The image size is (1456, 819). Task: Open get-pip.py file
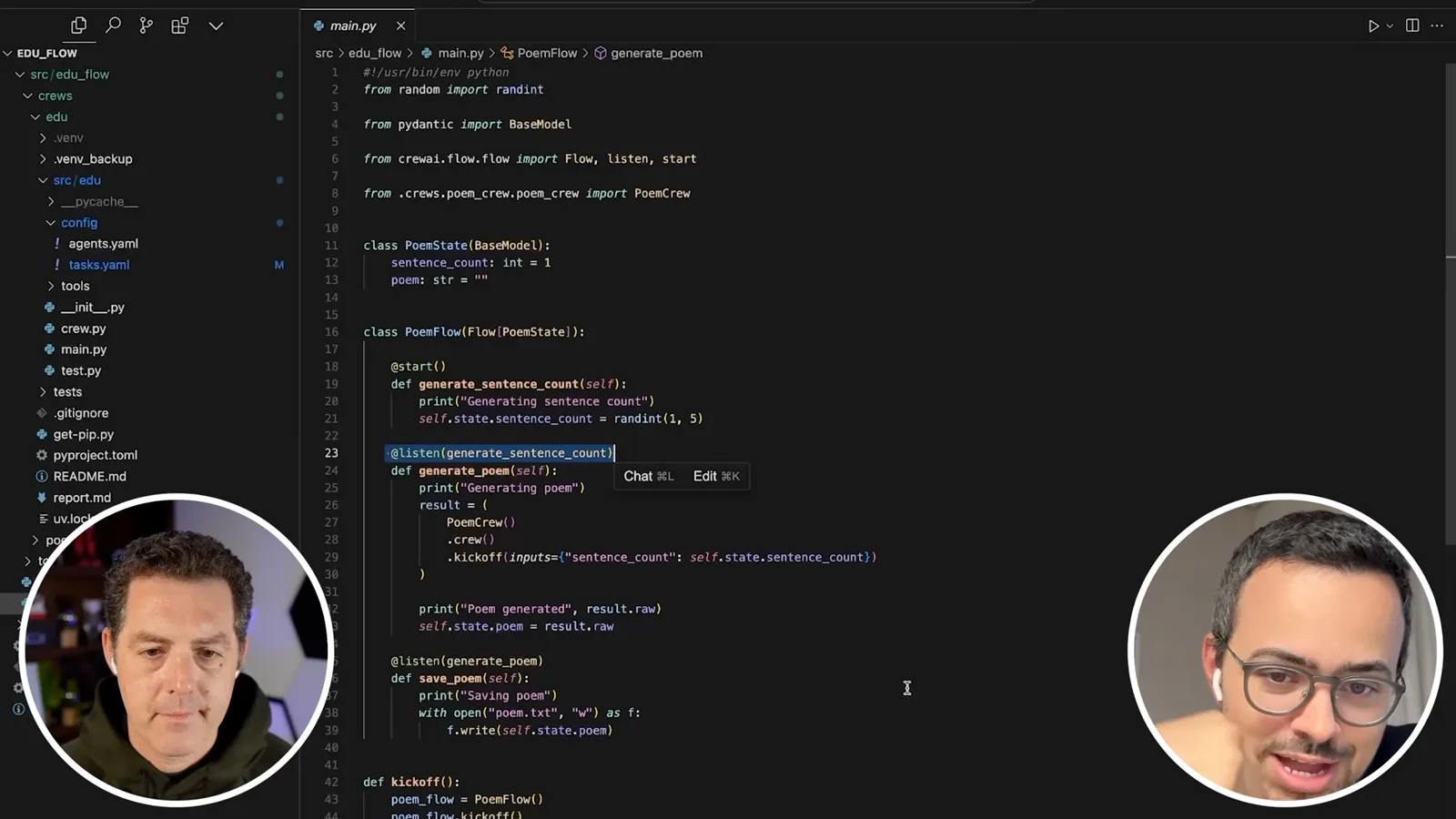83,434
